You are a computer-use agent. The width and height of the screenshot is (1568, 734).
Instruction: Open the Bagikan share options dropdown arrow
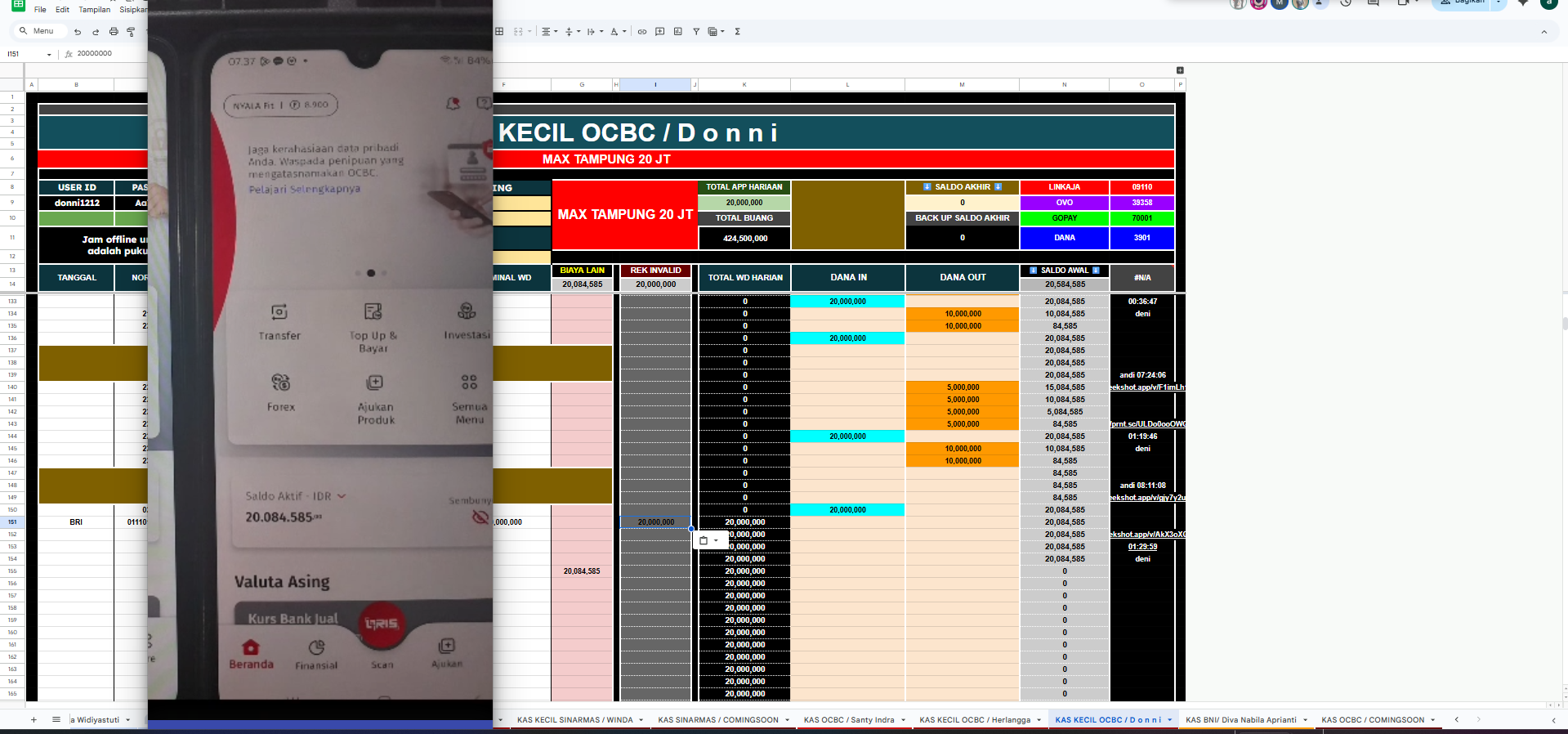click(1499, 3)
